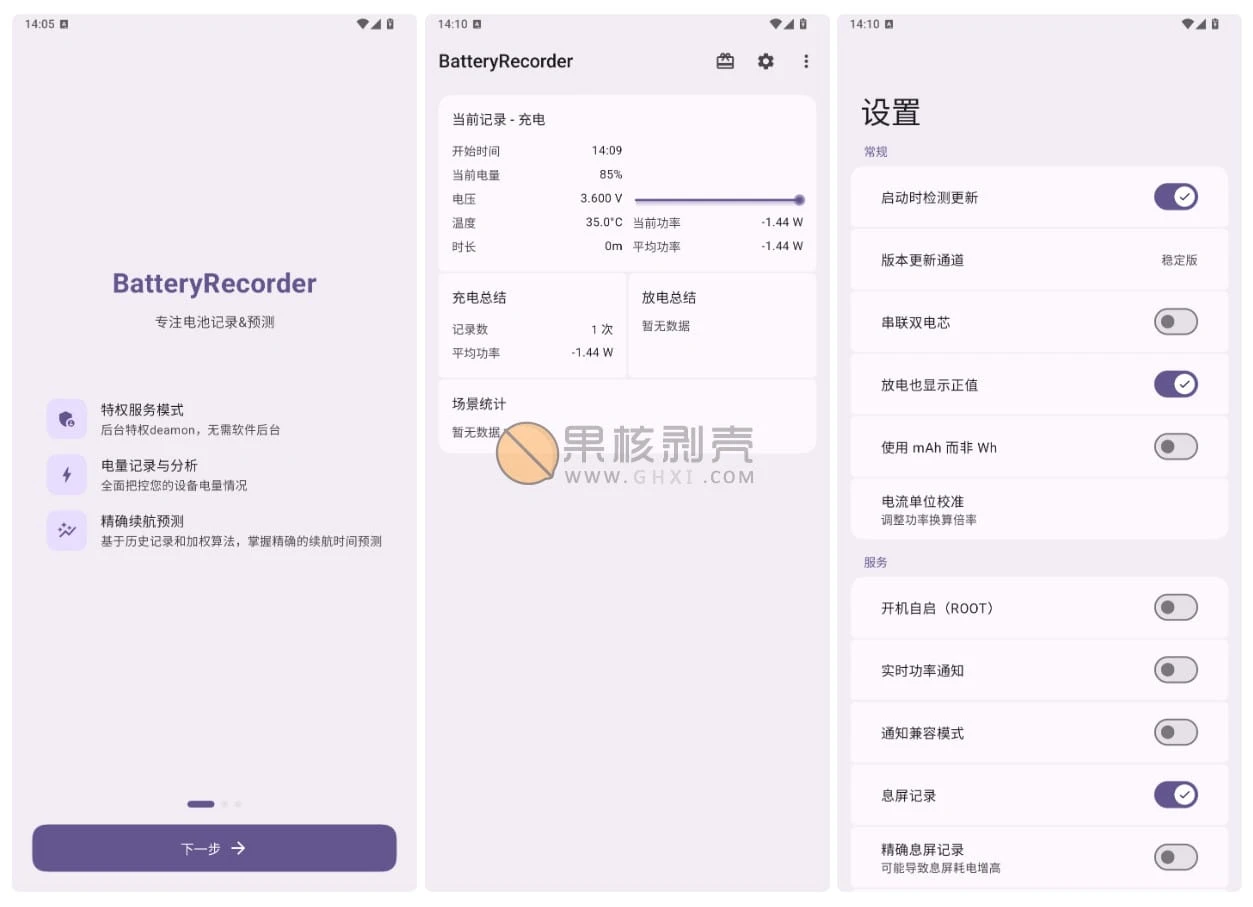This screenshot has width=1253, height=907.
Task: Click the endurance prediction chart icon
Action: pyautogui.click(x=67, y=530)
